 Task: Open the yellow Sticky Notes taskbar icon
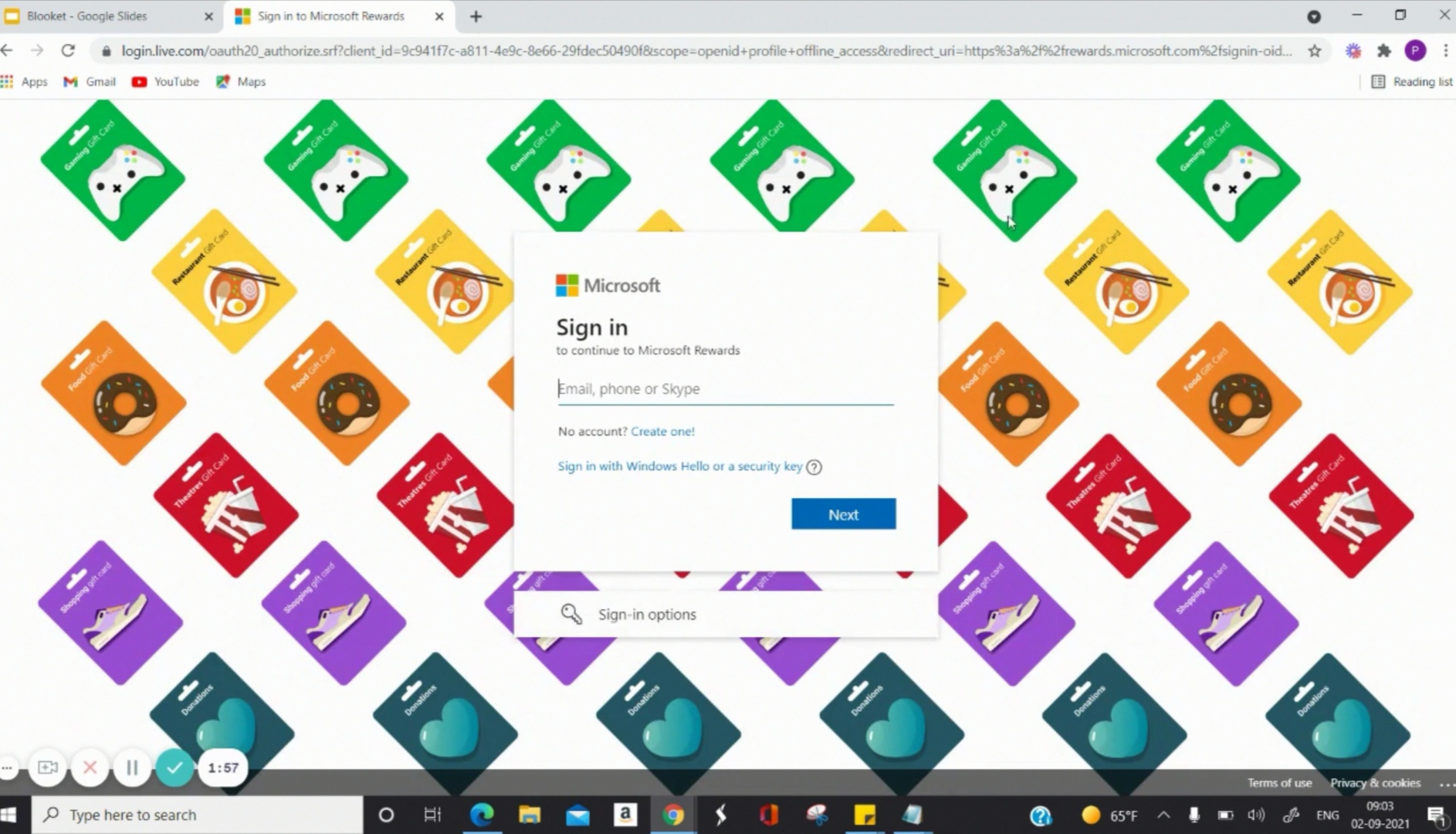[x=865, y=815]
